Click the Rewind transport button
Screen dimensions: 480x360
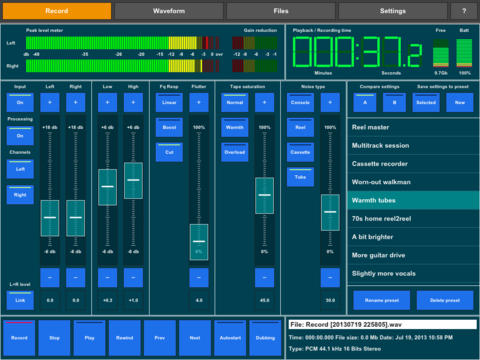point(124,338)
